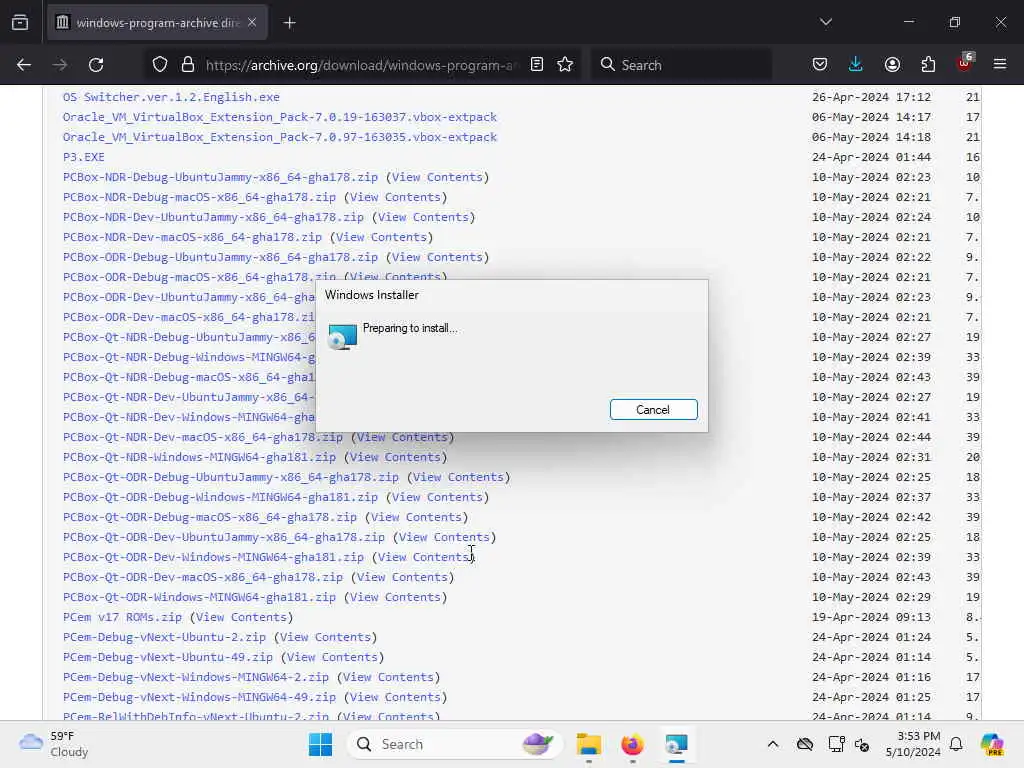Close the windows-program-archive tab

click(252, 22)
